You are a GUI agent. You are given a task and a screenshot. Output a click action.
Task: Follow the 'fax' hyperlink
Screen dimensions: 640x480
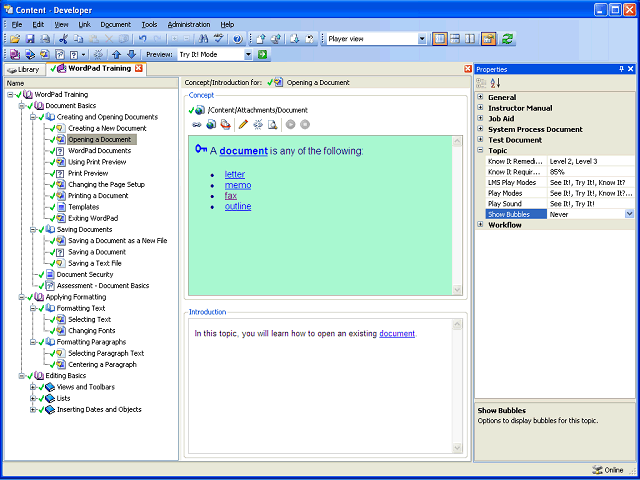point(231,196)
